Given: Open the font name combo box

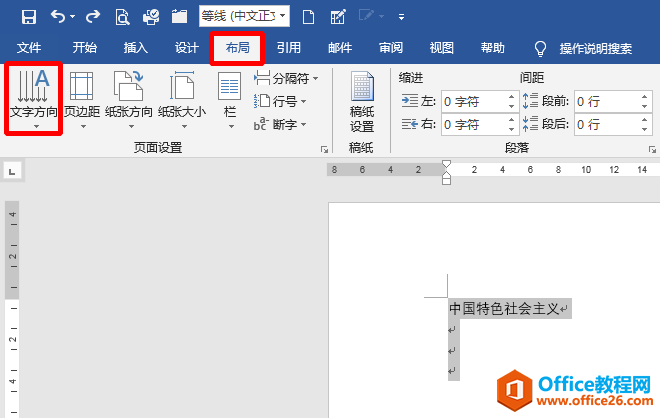Looking at the screenshot, I should (x=244, y=16).
